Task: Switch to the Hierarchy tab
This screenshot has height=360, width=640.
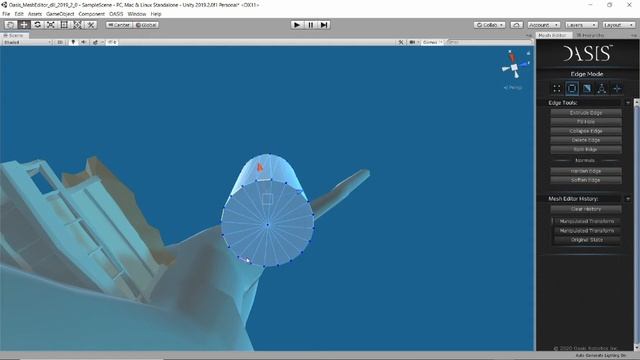Action: coord(590,36)
